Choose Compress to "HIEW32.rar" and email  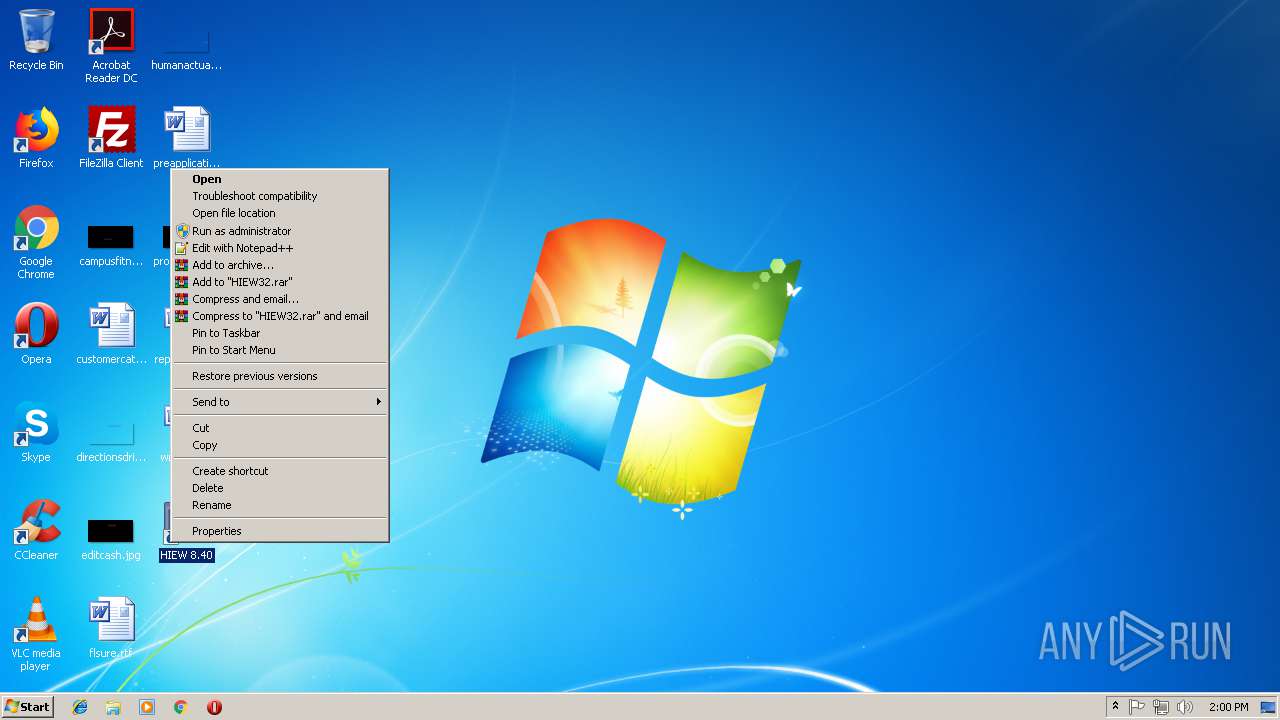(280, 316)
